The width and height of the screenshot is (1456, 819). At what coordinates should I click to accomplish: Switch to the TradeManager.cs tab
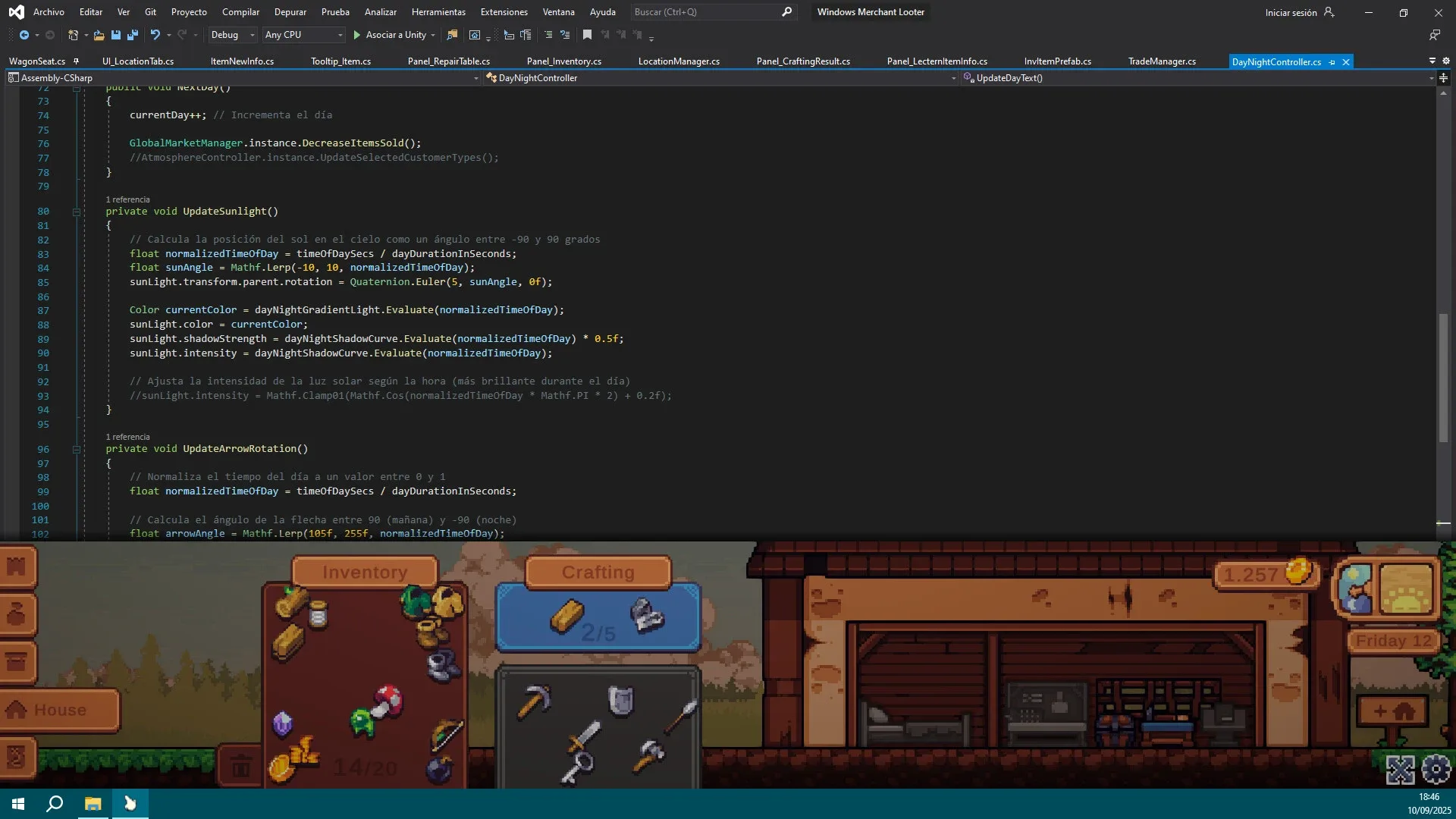(x=1162, y=61)
